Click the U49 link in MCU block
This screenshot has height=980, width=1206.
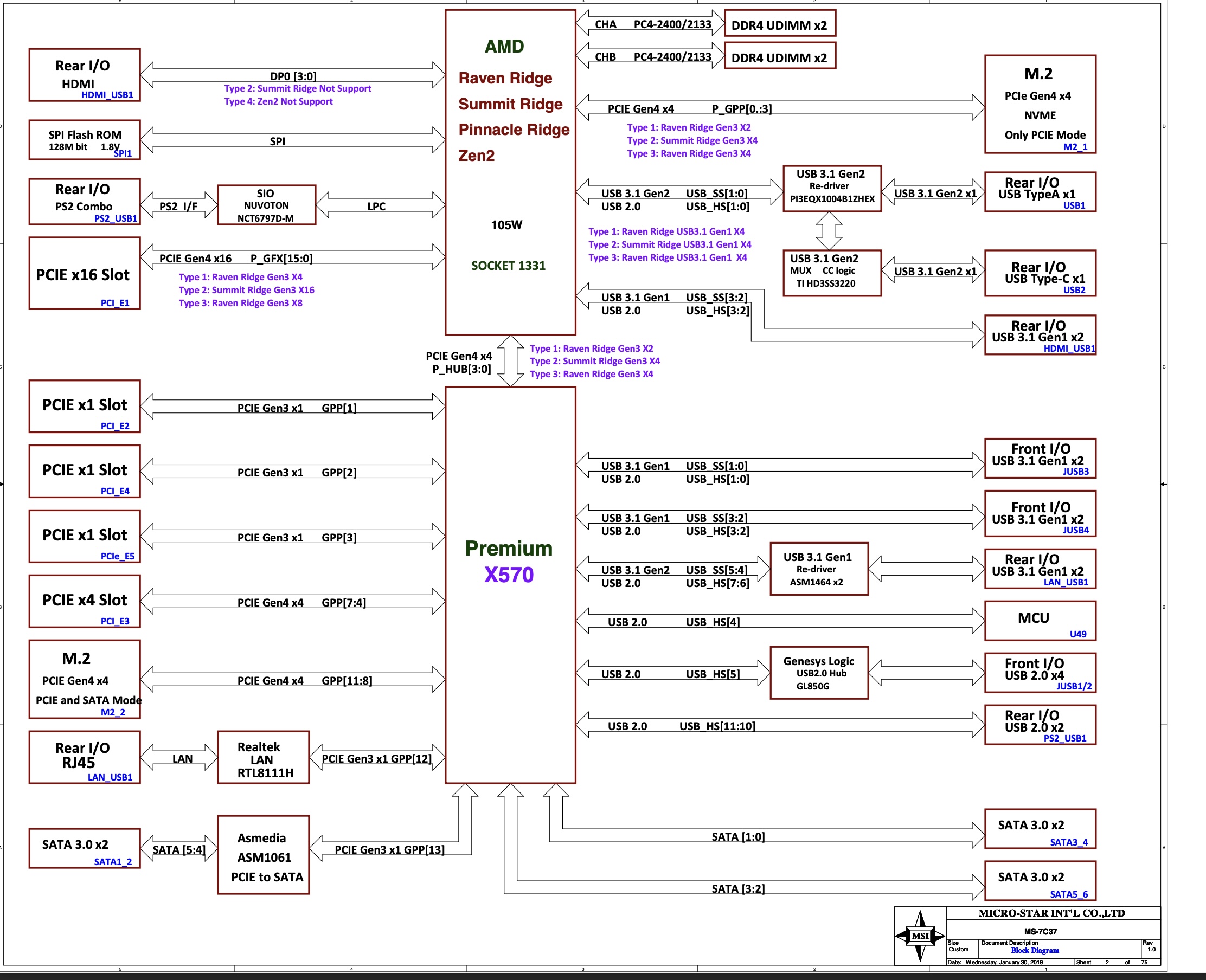(1078, 634)
